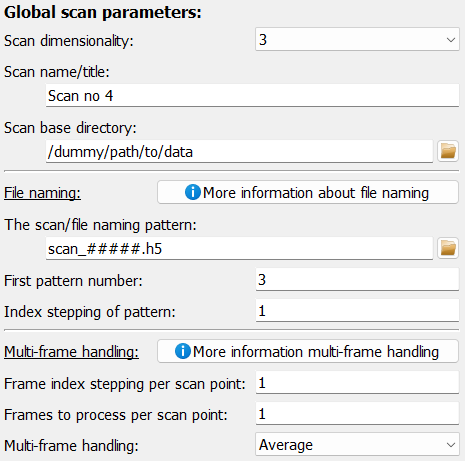Open More information multi-frame handling
The height and width of the screenshot is (461, 465).
(x=308, y=351)
